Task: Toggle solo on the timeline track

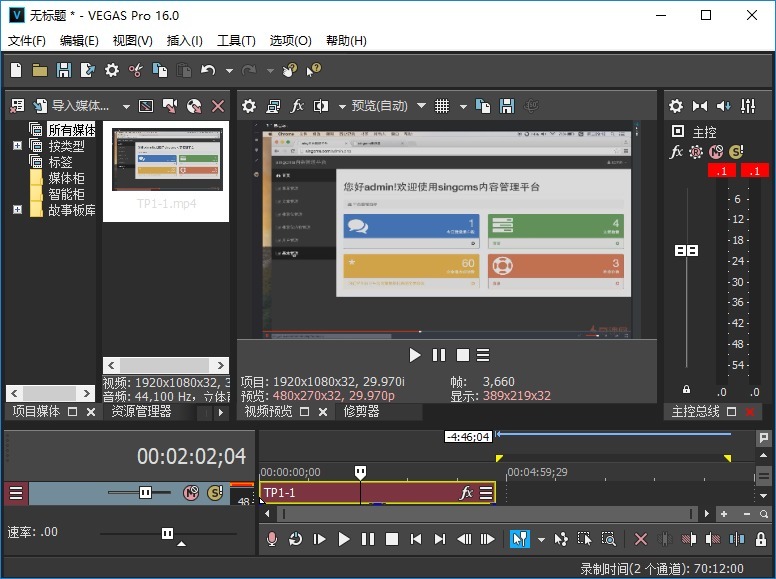Action: 214,493
